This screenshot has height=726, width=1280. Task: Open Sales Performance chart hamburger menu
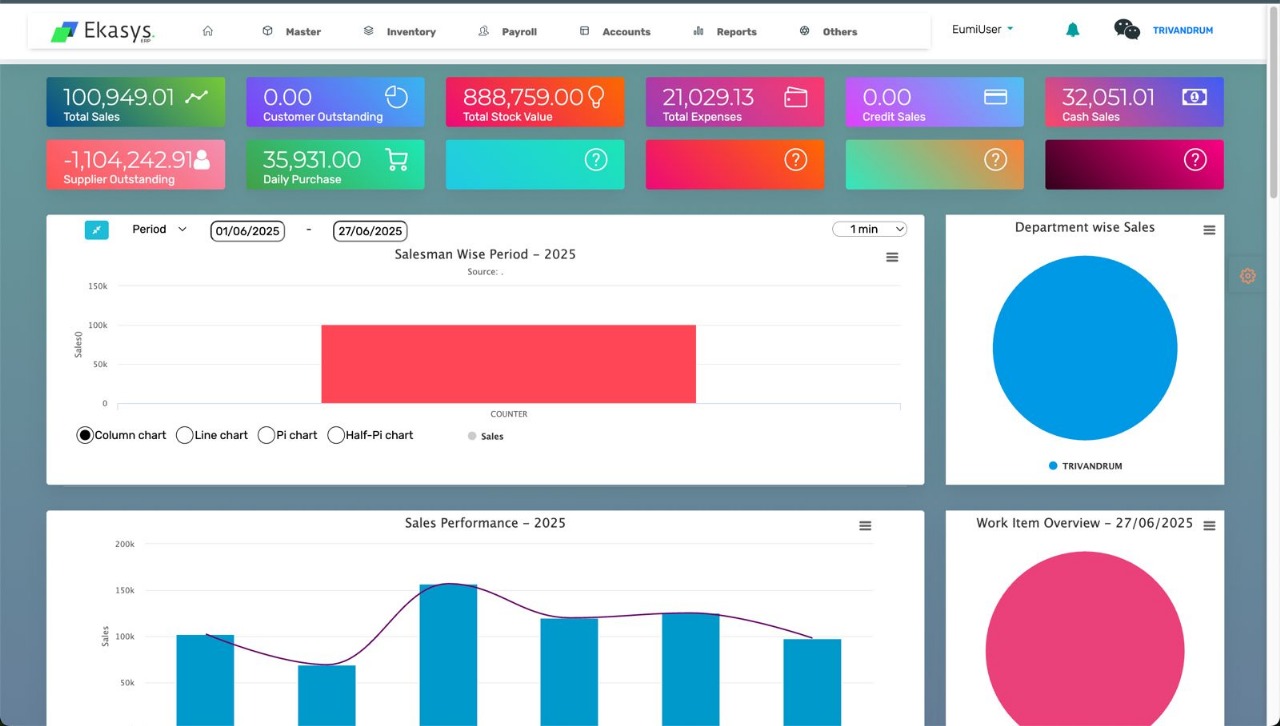pos(865,526)
